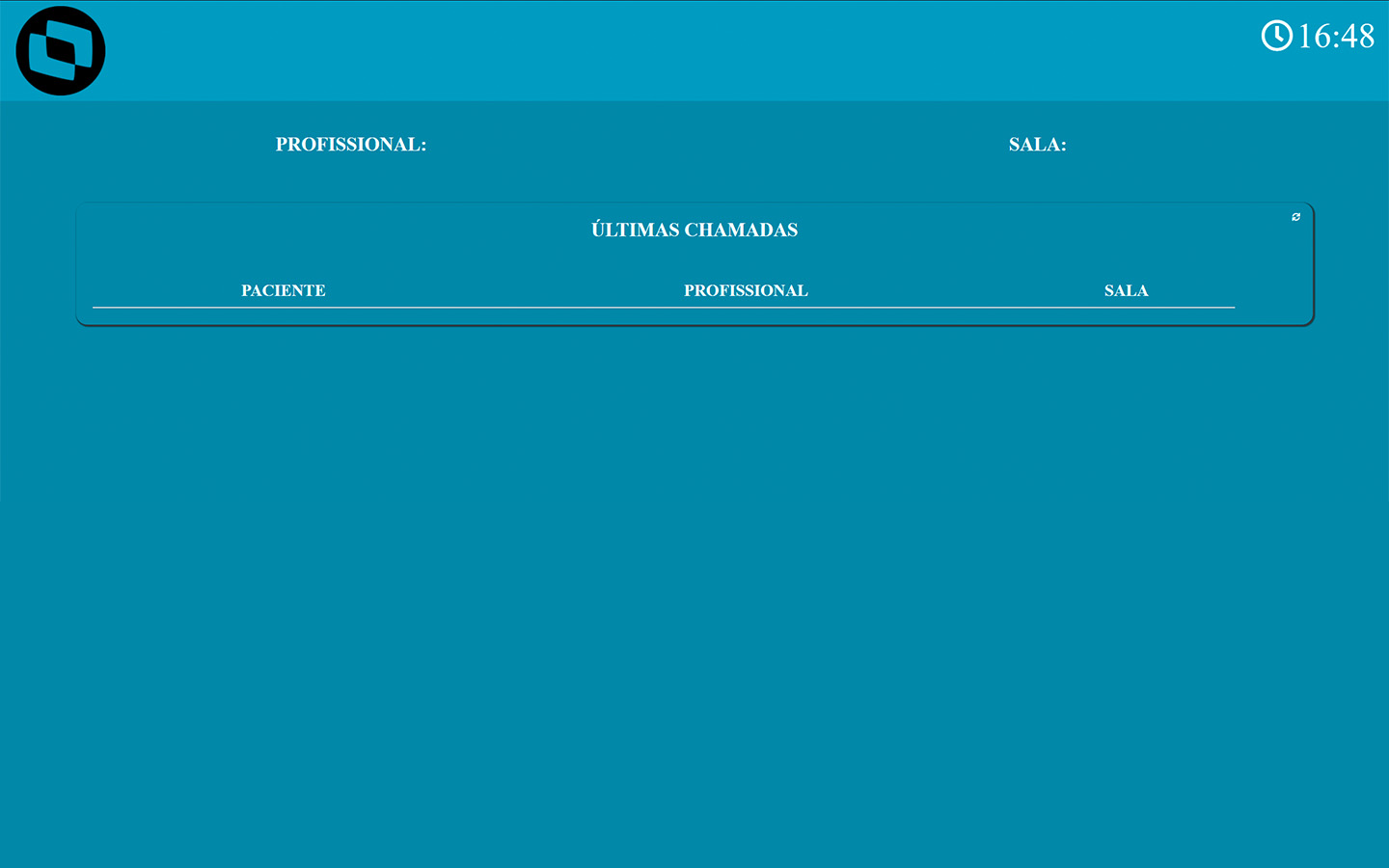Click the blue shape inside the black logo
Viewport: 1389px width, 868px height.
[x=66, y=51]
